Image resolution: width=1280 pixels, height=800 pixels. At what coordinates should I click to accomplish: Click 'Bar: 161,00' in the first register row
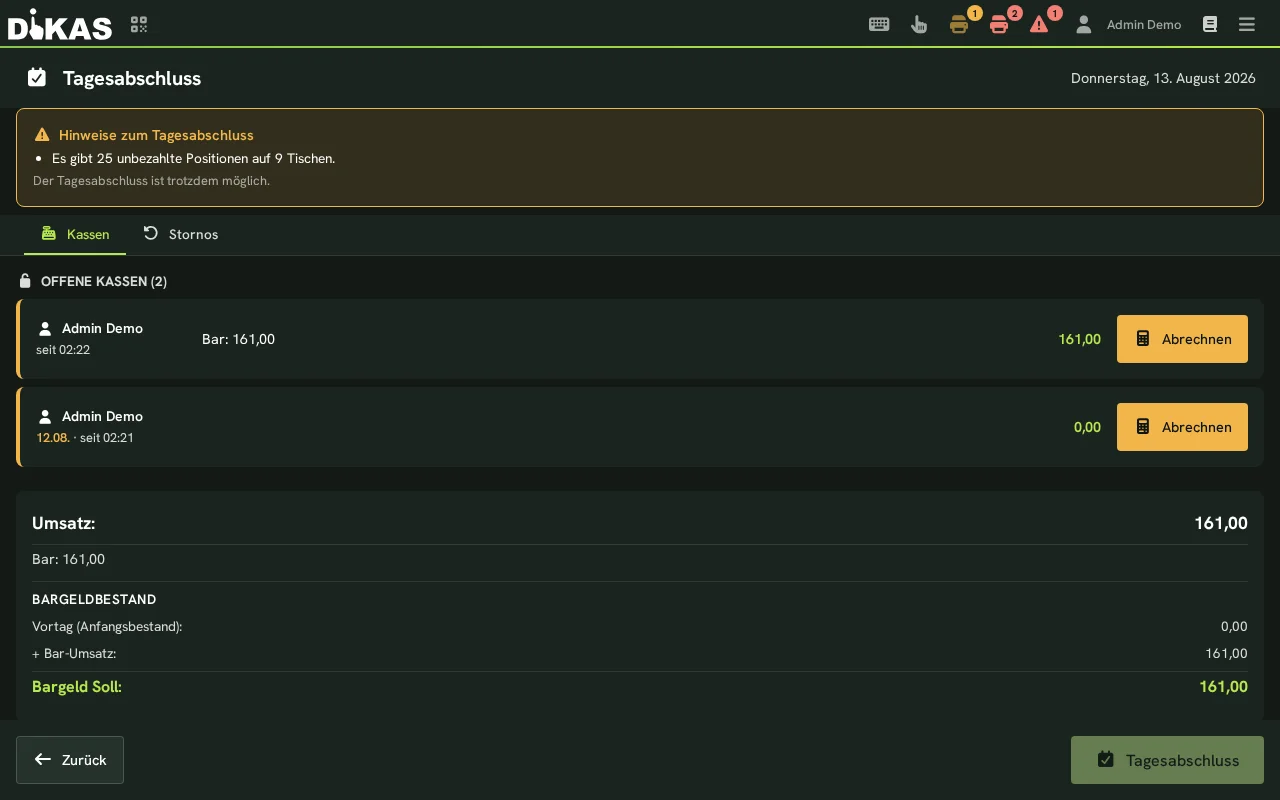point(238,339)
